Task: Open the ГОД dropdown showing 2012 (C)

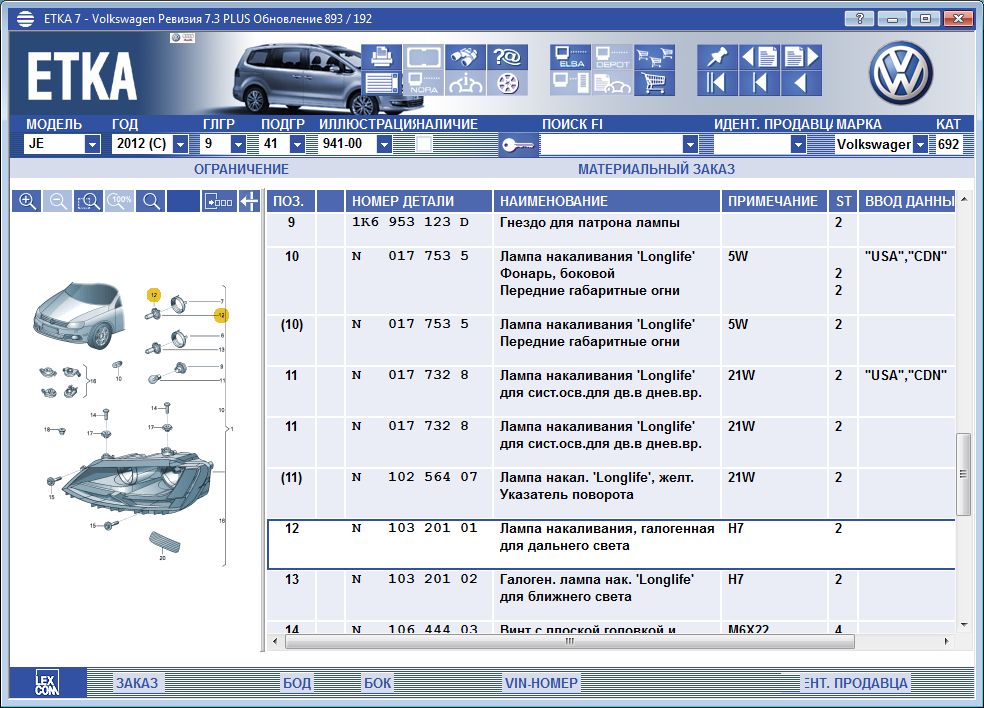Action: 181,144
